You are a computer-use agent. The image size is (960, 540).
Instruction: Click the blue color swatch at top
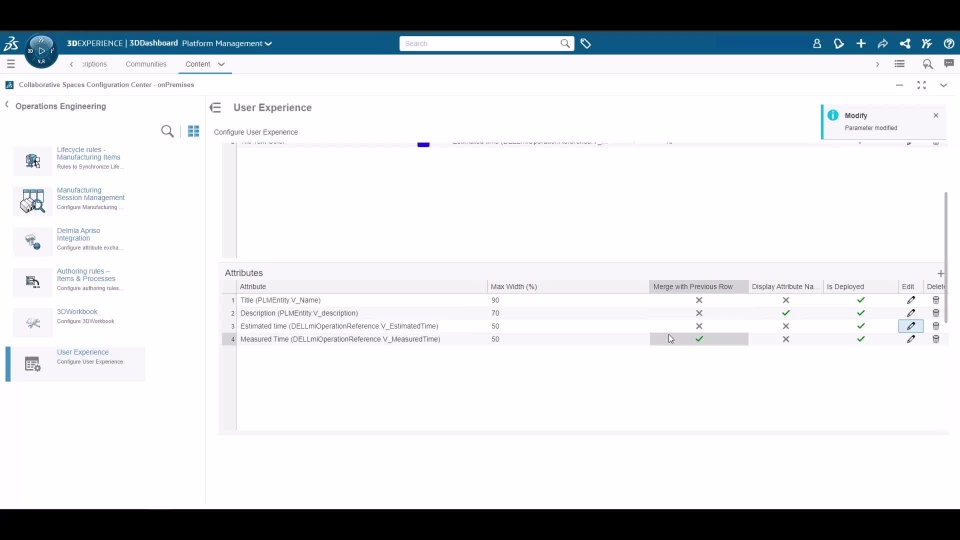423,144
